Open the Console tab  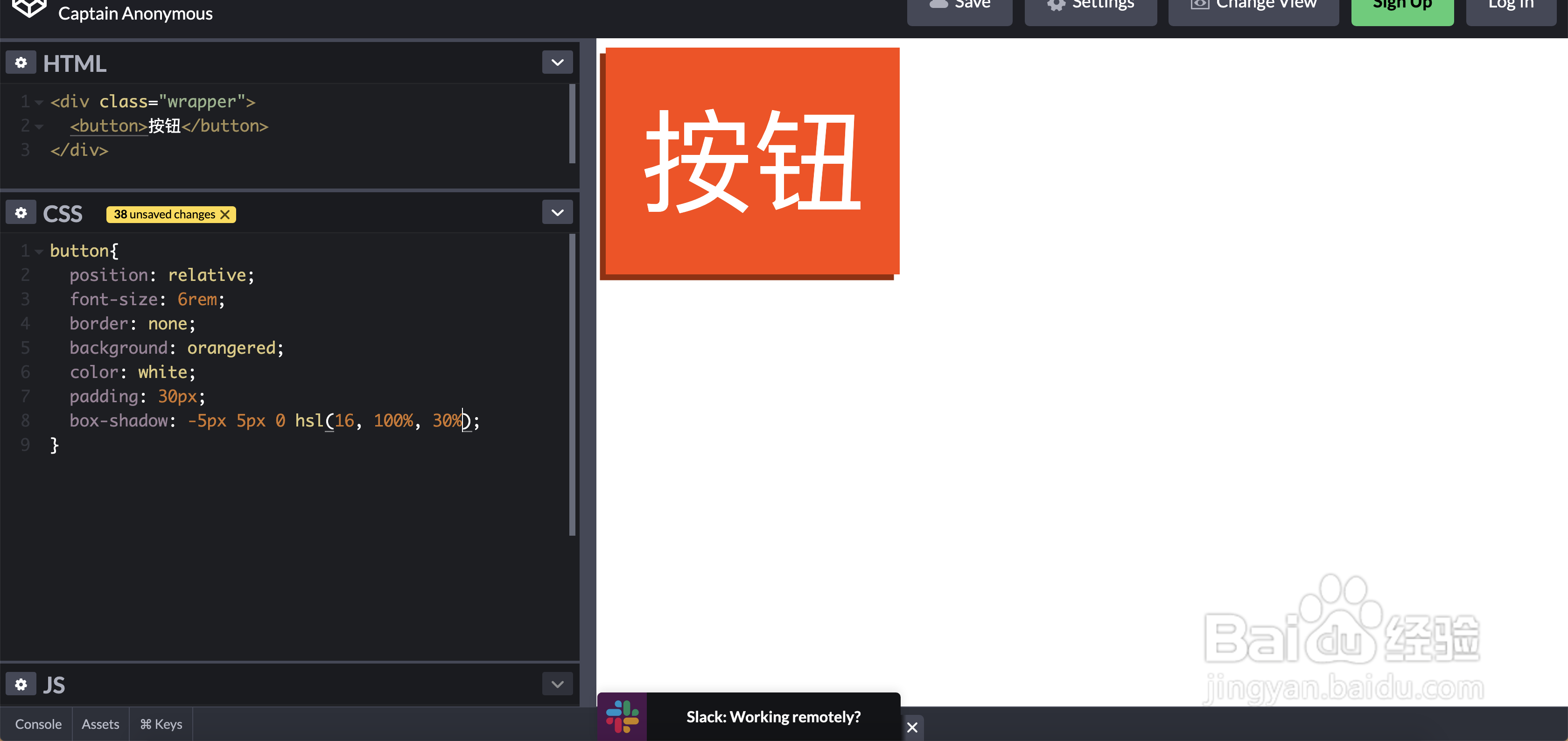coord(38,724)
